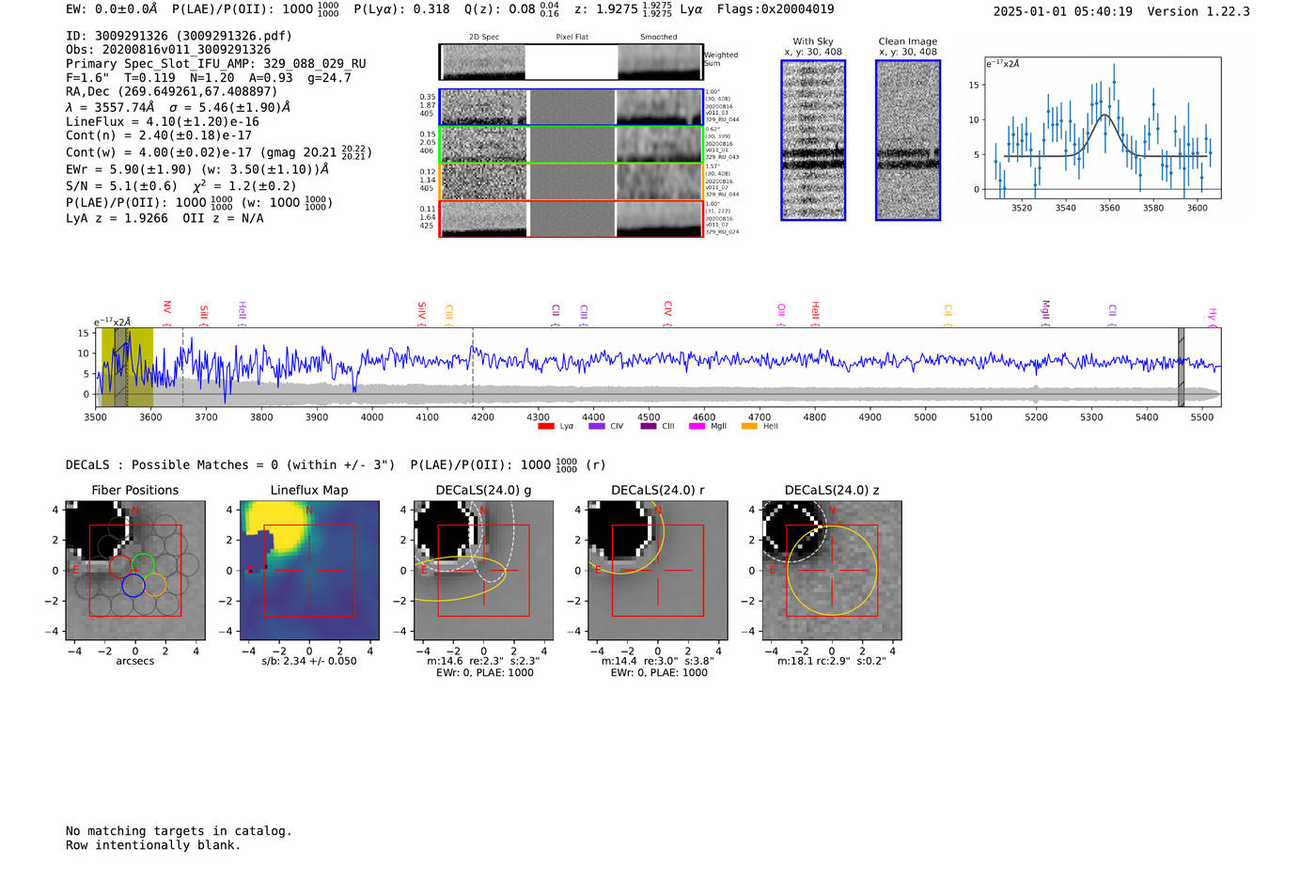Click the Fiber Positions cutout image
Screen dimensions: 1316x896
pos(135,571)
